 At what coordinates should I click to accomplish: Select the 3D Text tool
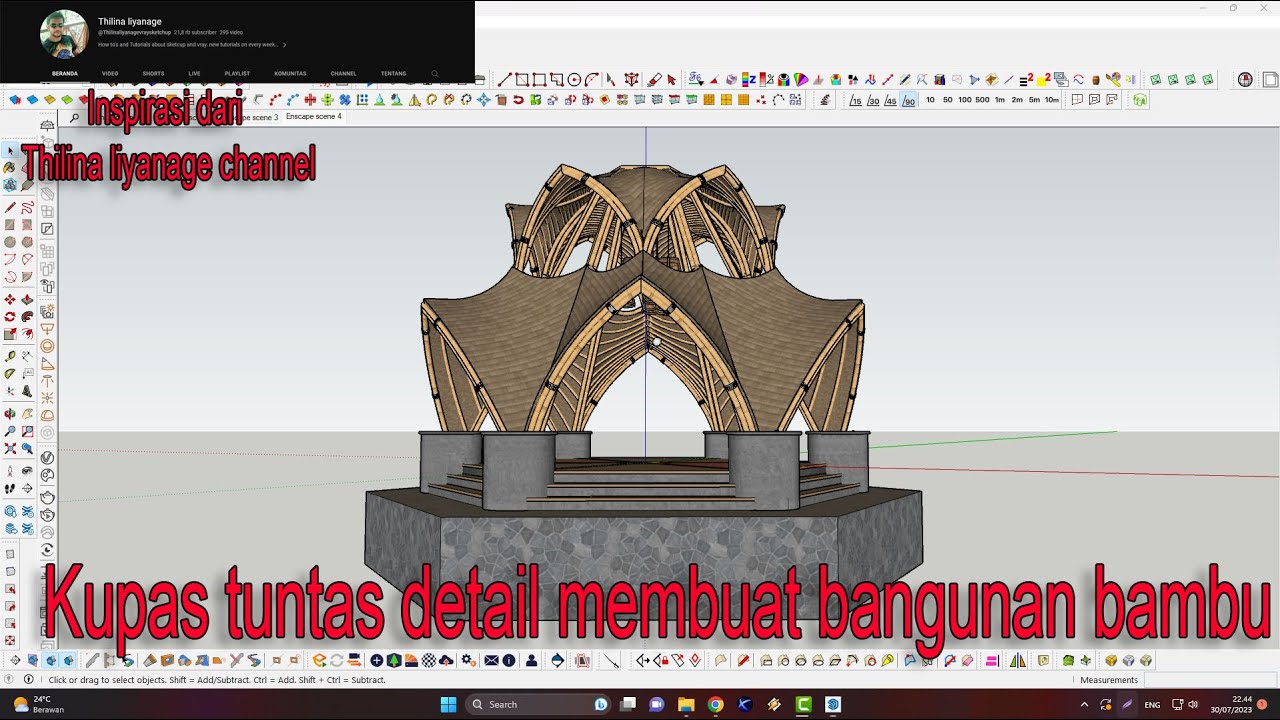click(27, 390)
